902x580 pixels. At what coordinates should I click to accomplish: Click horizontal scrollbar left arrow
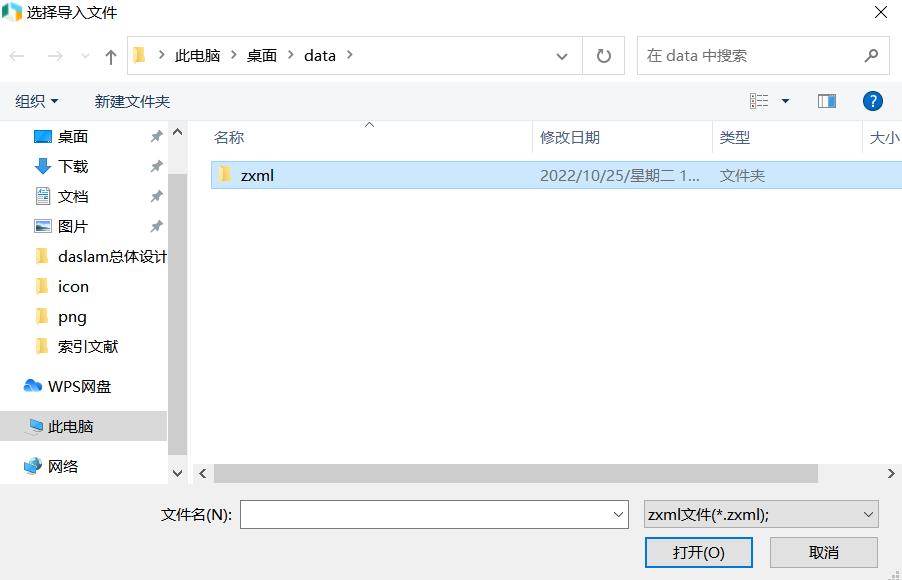pos(202,474)
